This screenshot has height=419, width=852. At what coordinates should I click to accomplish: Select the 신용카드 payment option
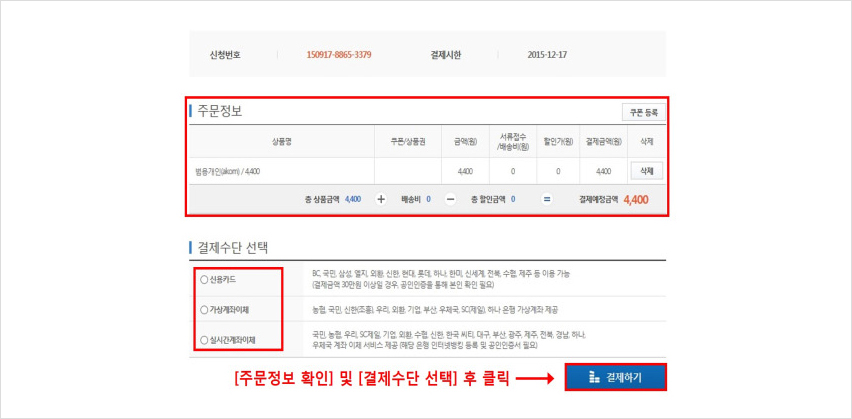point(204,280)
